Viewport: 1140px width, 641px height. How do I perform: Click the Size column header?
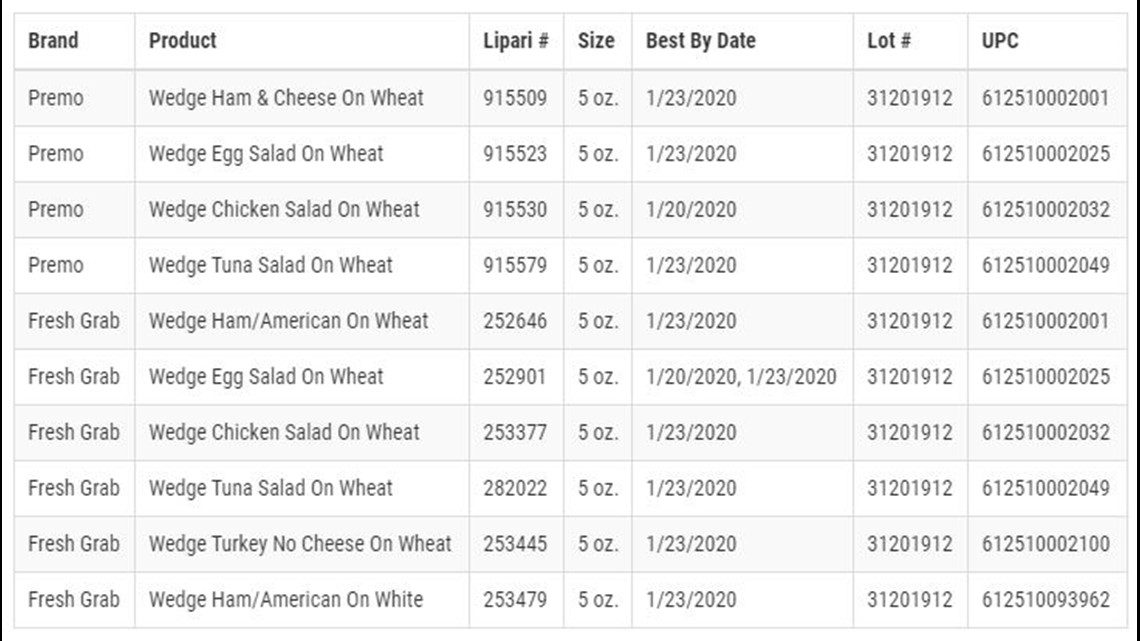596,41
